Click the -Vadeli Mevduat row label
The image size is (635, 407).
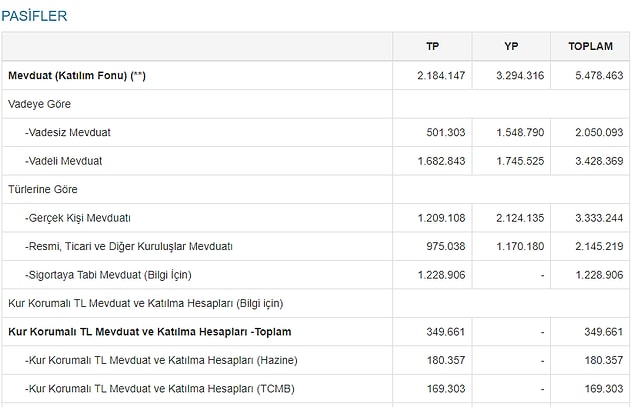(x=64, y=161)
